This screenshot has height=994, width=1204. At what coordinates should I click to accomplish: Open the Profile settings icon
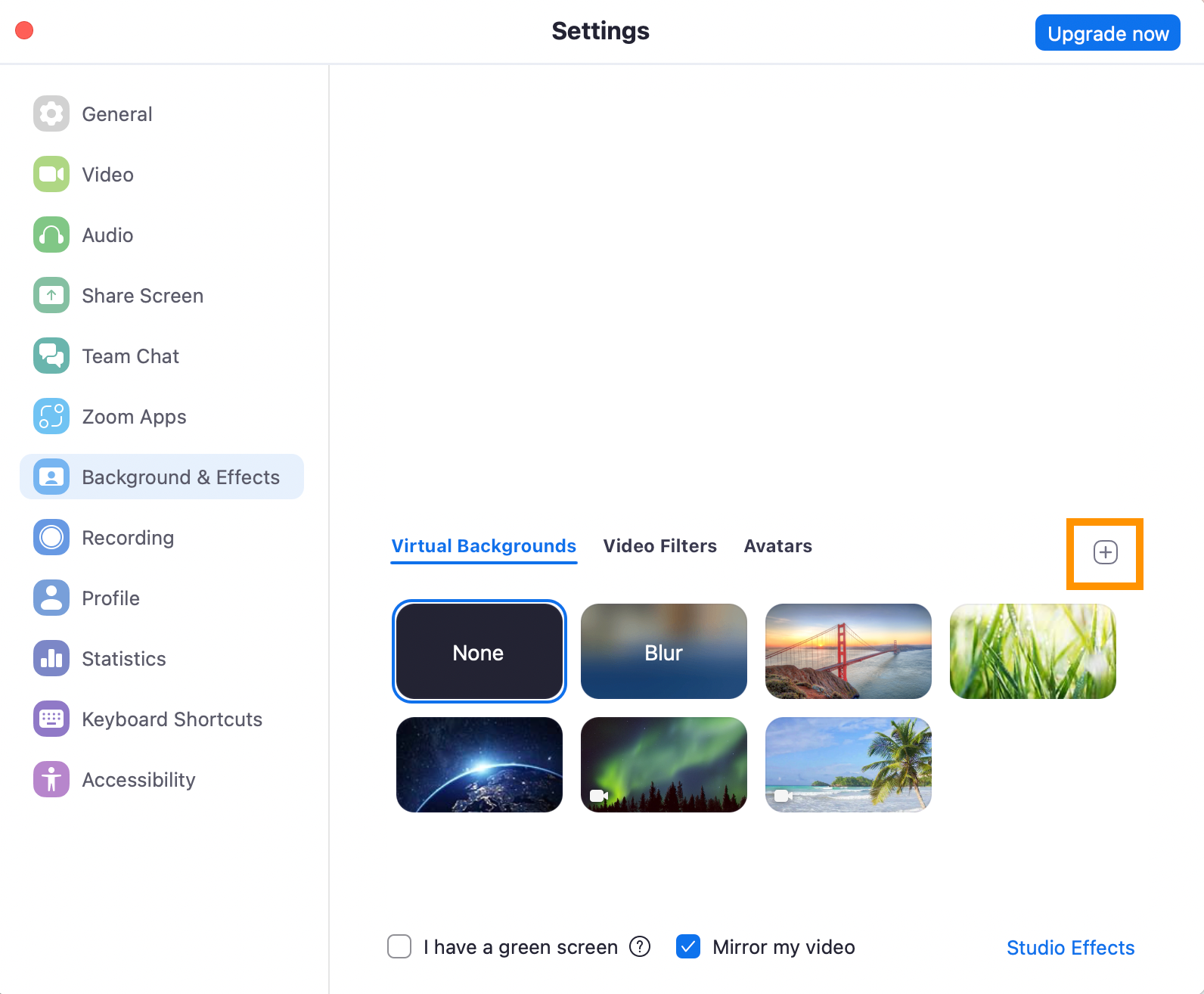(x=51, y=598)
